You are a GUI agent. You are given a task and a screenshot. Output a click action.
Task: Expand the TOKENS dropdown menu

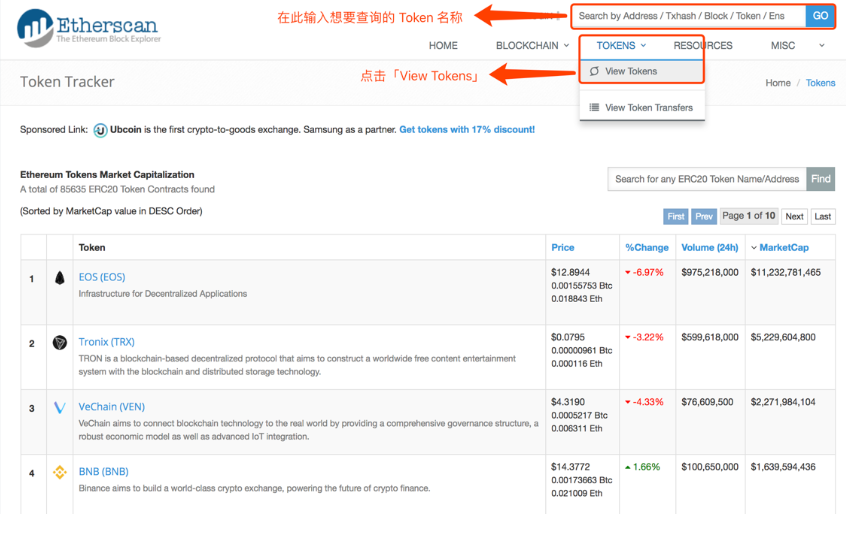[621, 45]
